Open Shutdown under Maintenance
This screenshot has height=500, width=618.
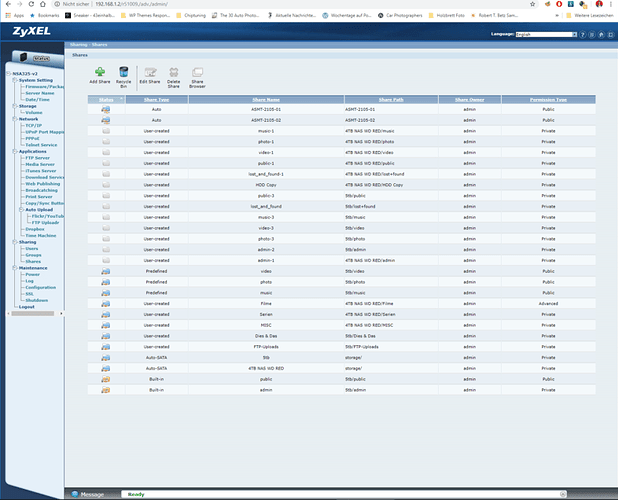[x=37, y=300]
